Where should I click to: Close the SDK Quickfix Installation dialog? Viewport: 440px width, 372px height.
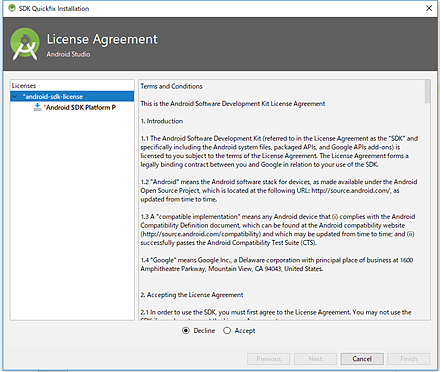(x=429, y=8)
